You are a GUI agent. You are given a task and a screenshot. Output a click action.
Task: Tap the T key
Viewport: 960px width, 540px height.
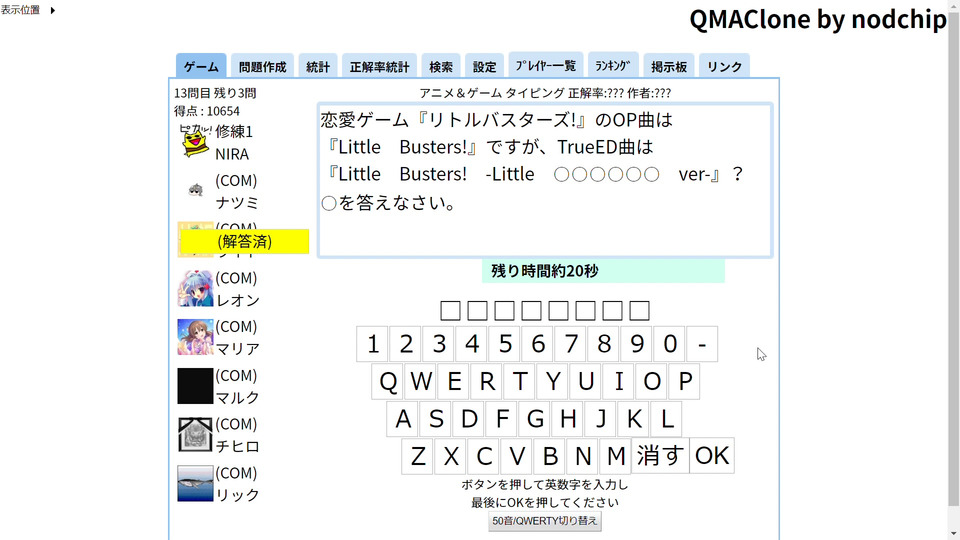tap(520, 381)
